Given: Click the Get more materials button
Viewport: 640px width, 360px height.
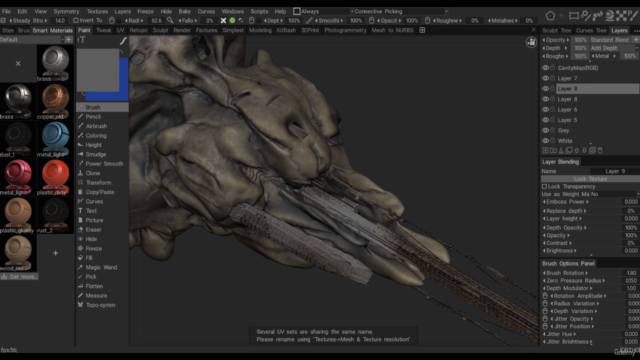Looking at the screenshot, I should pos(19,277).
